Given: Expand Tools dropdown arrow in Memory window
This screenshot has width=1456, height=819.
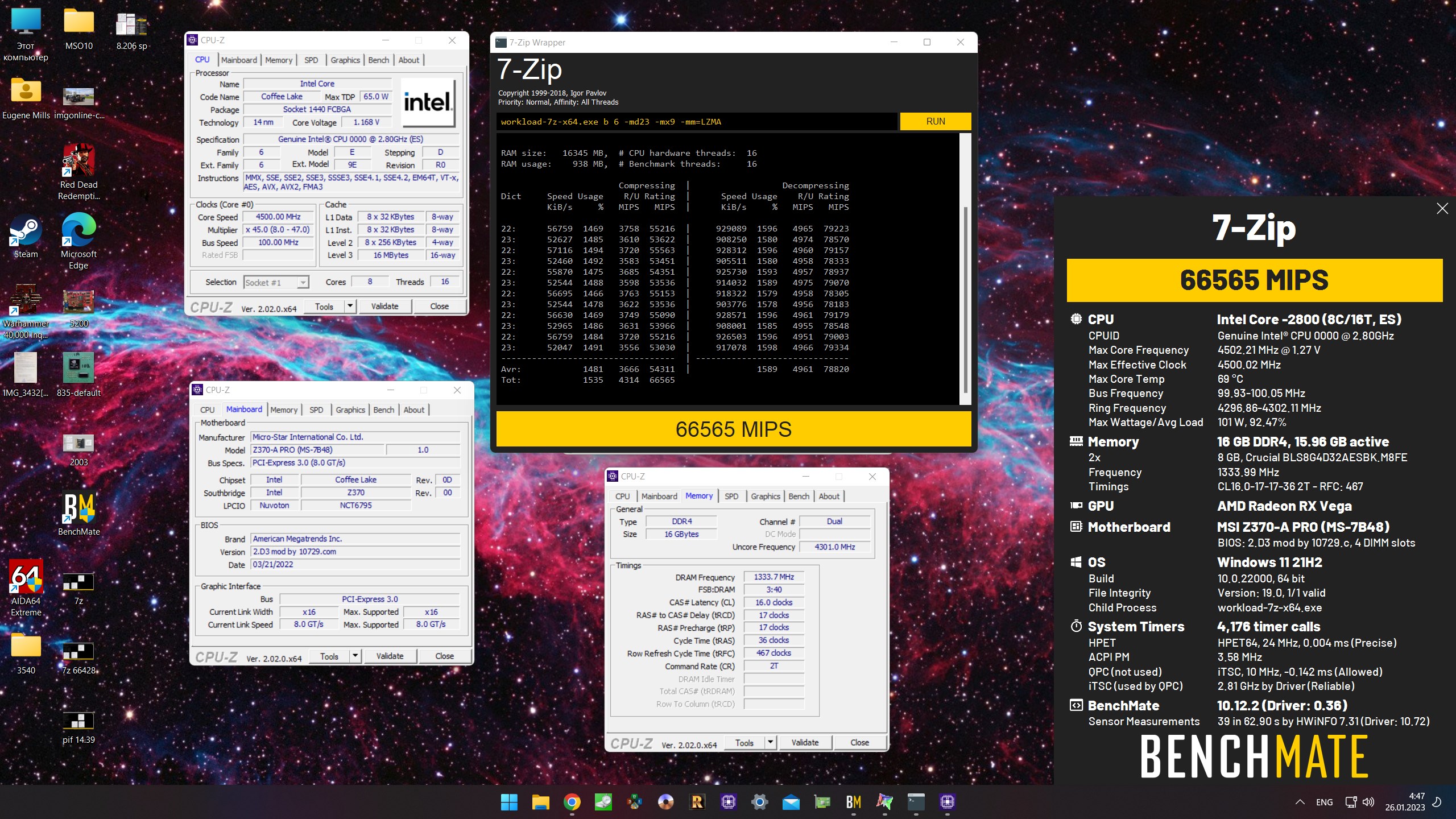Looking at the screenshot, I should [771, 742].
